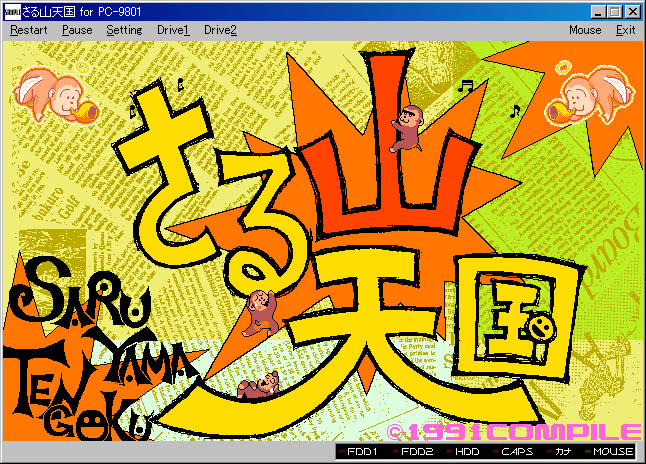Viewport: 646px width, 464px height.
Task: Click the trumpet-blowing cherub monkey at right
Action: [589, 93]
